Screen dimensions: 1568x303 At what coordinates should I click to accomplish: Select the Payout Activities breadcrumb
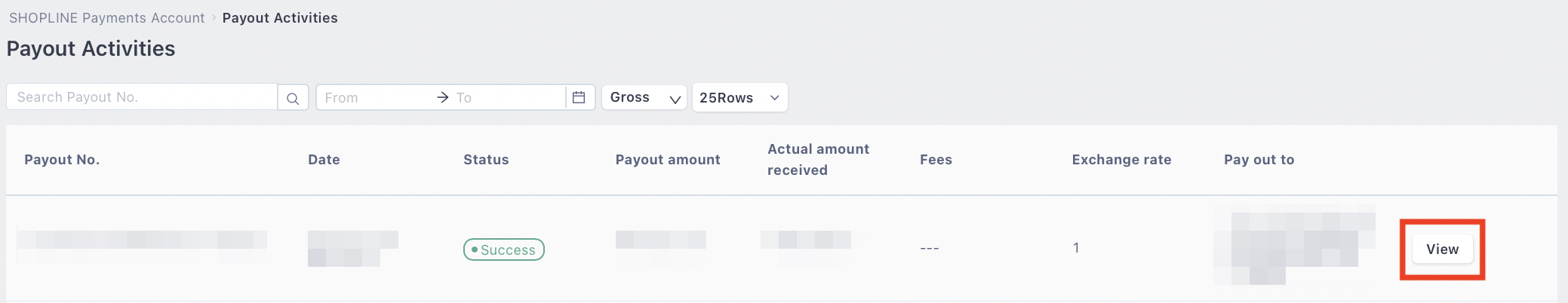[280, 17]
